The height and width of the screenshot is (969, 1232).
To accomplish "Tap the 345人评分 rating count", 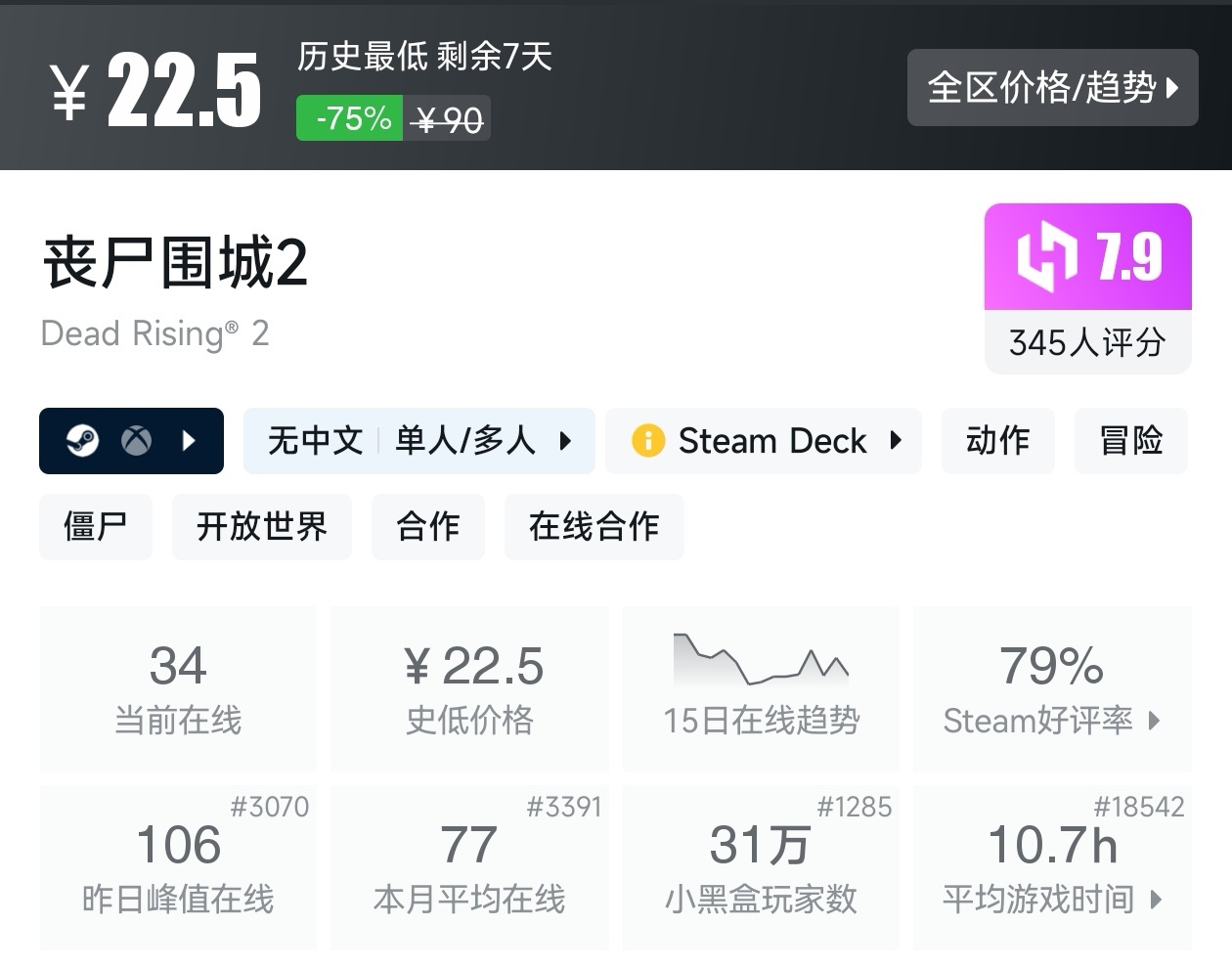I will 1087,343.
